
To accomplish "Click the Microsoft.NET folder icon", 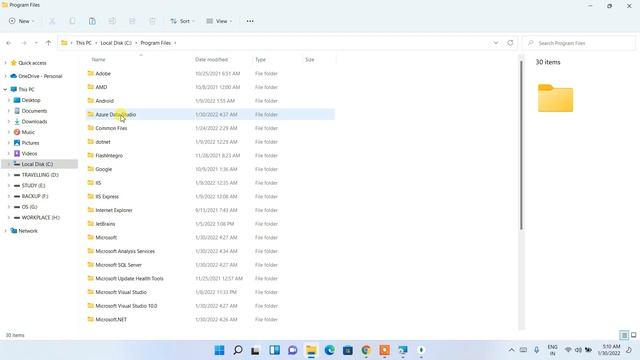I will (x=91, y=319).
